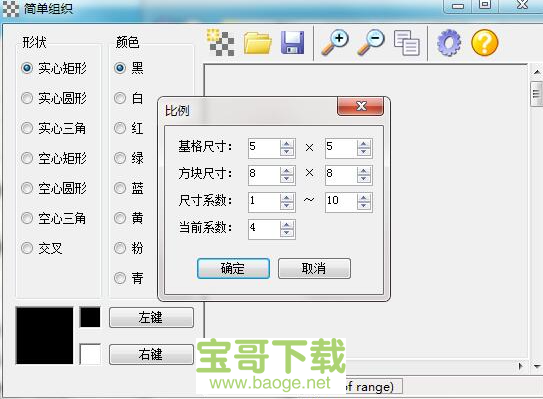Image resolution: width=543 pixels, height=399 pixels.
Task: Choose the 白 color radio button
Action: click(120, 98)
